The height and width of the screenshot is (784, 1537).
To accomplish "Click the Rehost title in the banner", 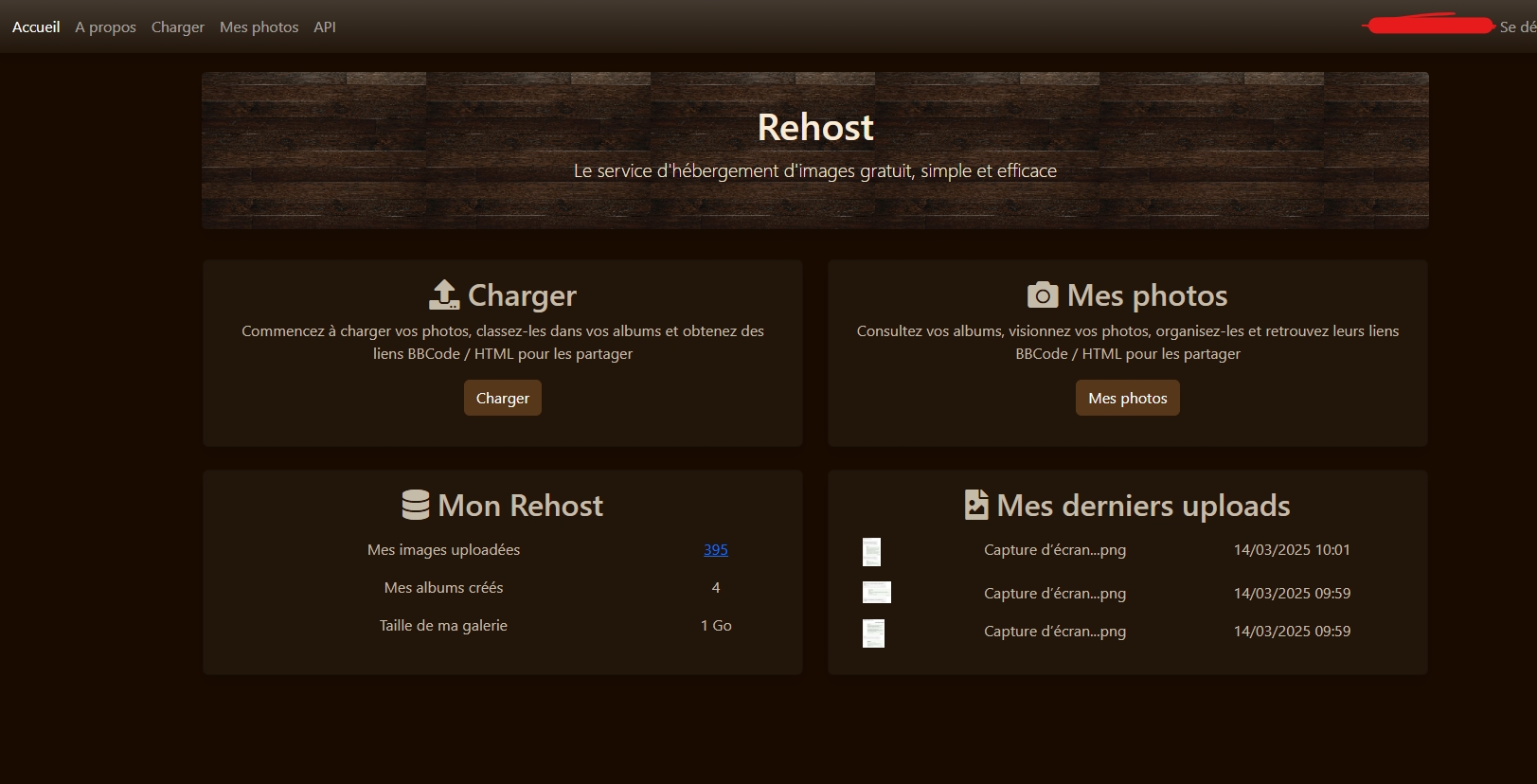I will click(x=815, y=127).
